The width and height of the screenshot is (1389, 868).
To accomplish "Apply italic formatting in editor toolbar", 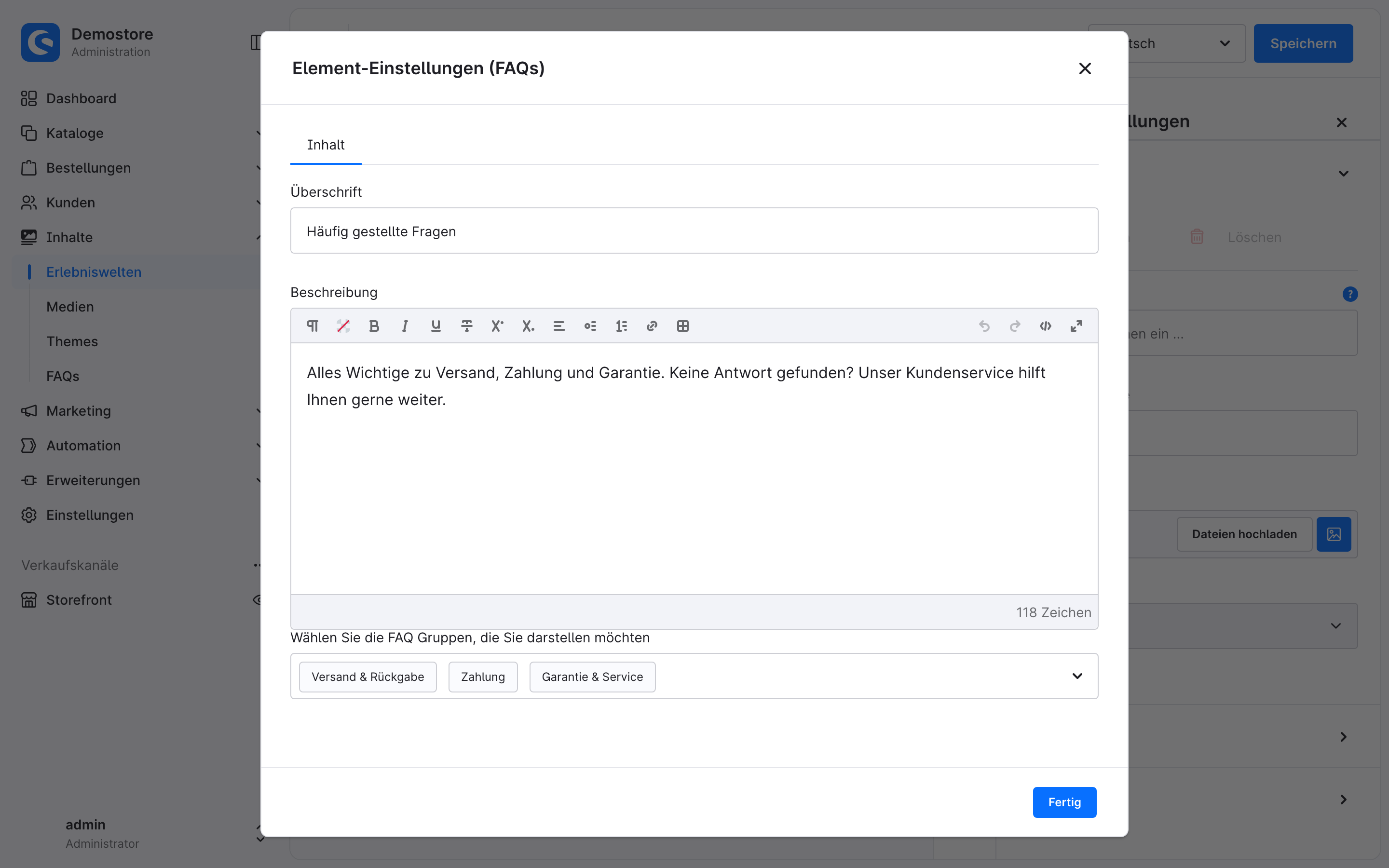I will pos(405,326).
